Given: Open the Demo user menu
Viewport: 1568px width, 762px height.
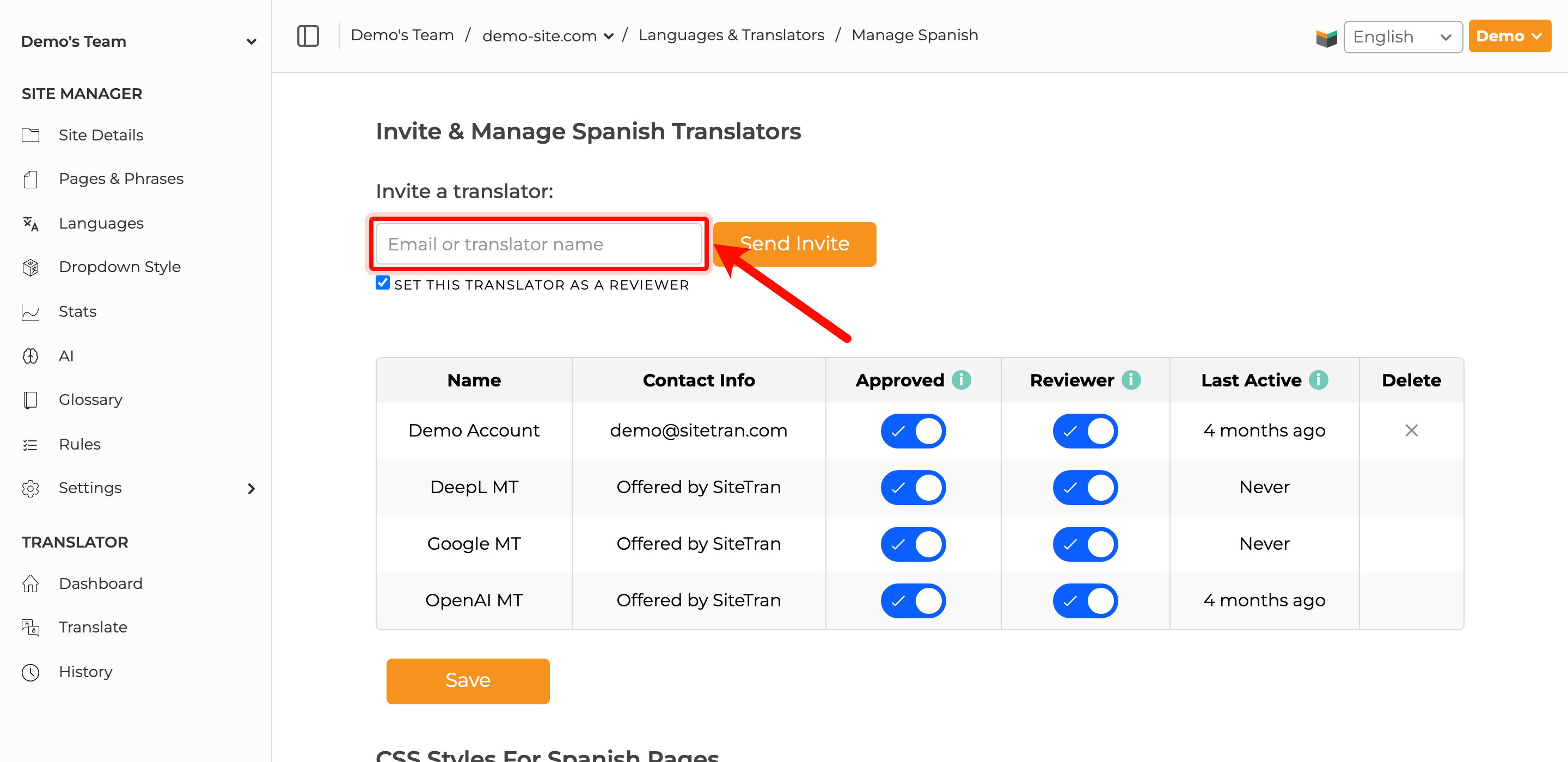Looking at the screenshot, I should coord(1509,36).
